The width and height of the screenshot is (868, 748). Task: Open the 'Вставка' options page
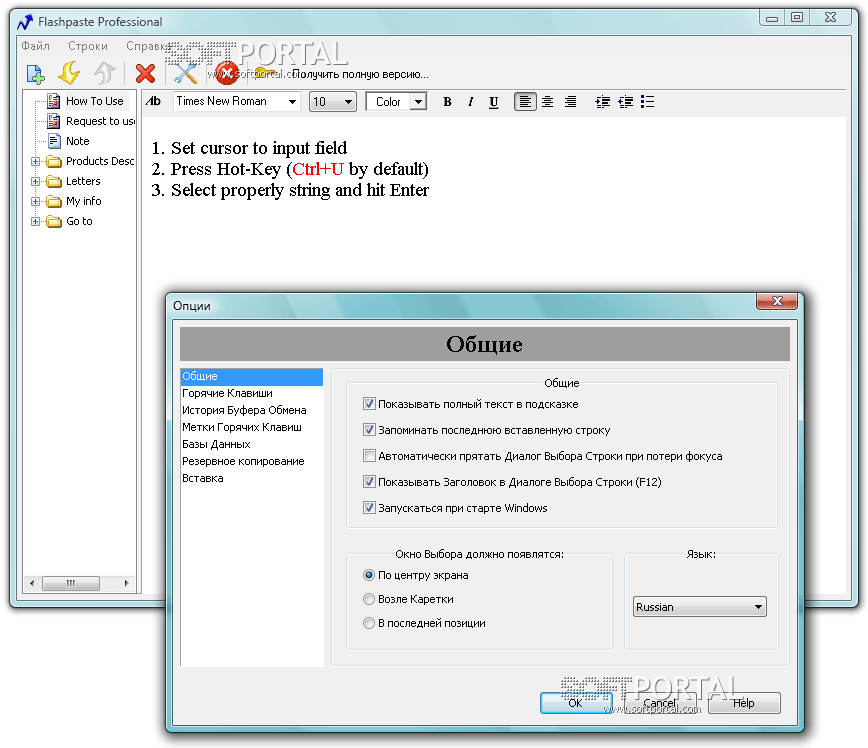[x=203, y=478]
